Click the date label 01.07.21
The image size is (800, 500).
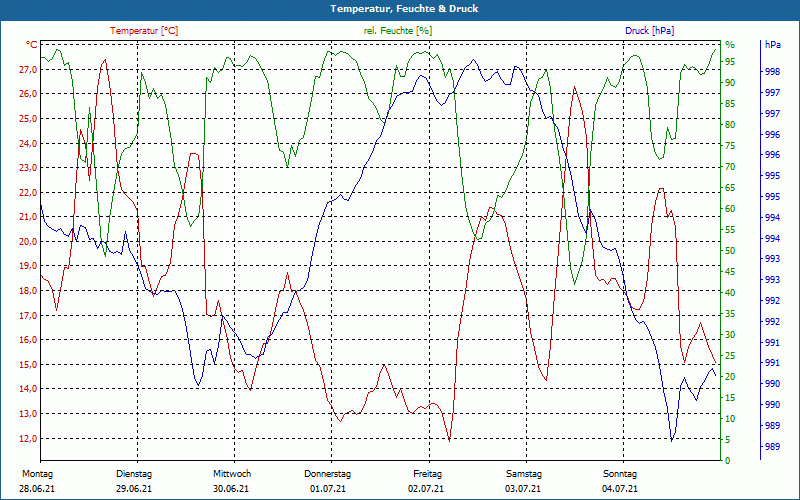328,489
